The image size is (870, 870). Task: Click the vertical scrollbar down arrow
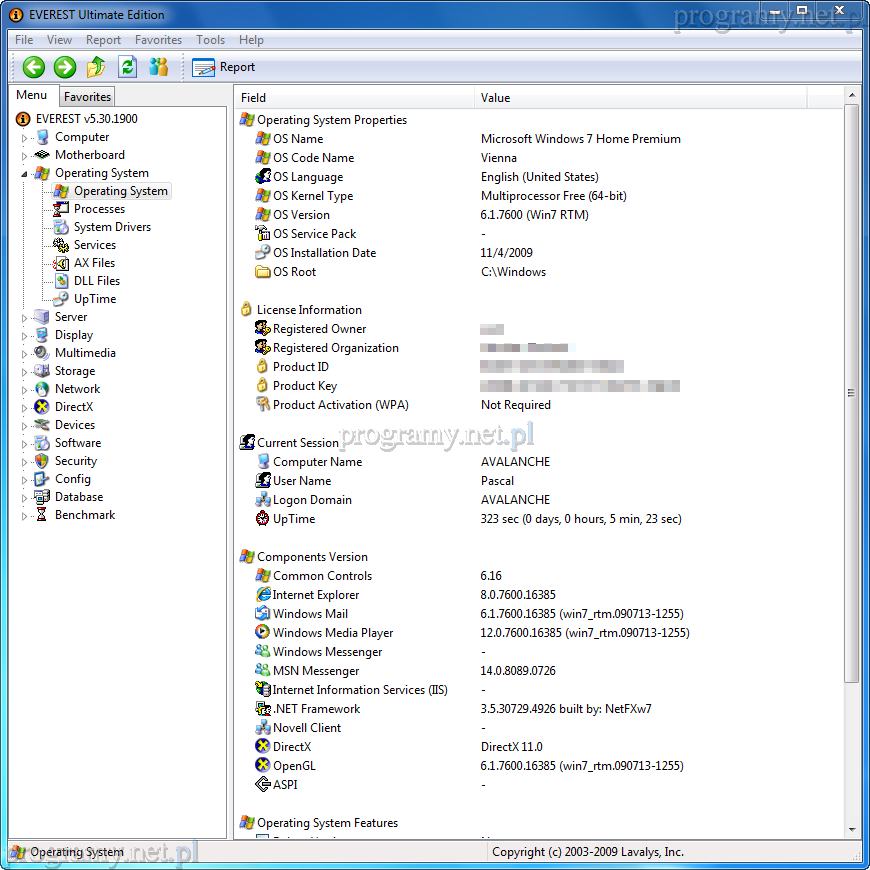coord(852,829)
